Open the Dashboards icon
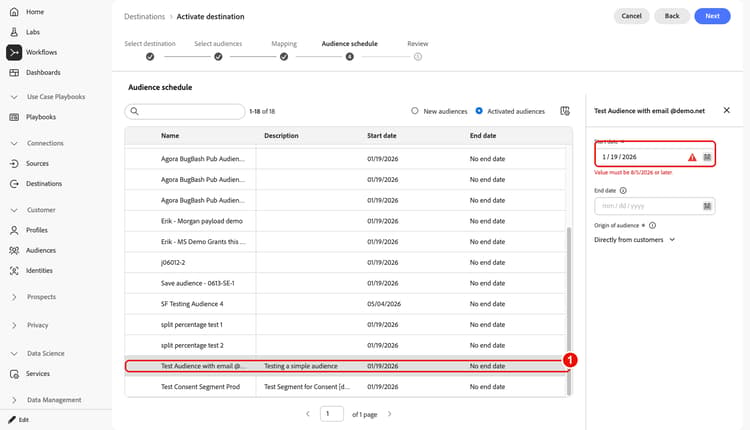 coord(14,72)
